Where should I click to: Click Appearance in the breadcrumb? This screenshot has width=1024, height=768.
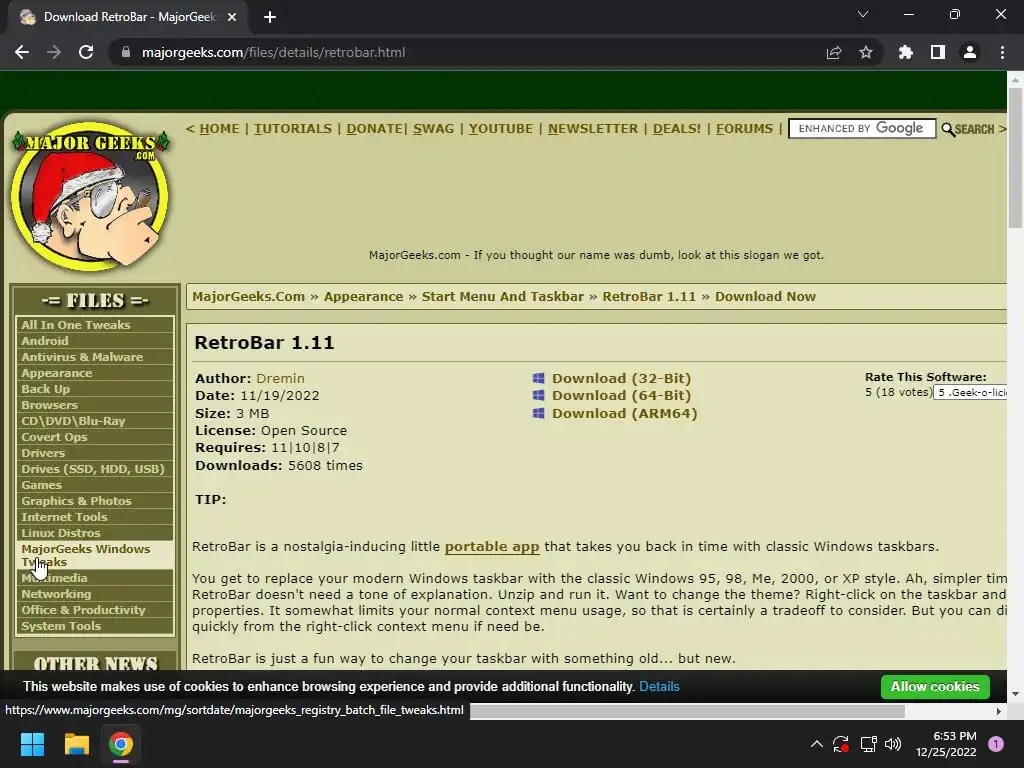point(363,296)
